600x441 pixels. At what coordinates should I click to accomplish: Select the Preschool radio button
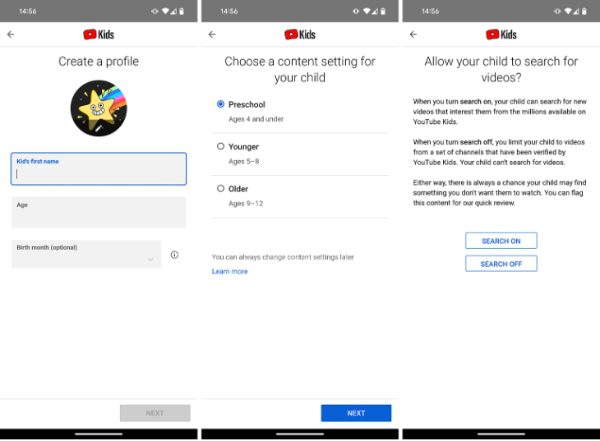tap(220, 103)
